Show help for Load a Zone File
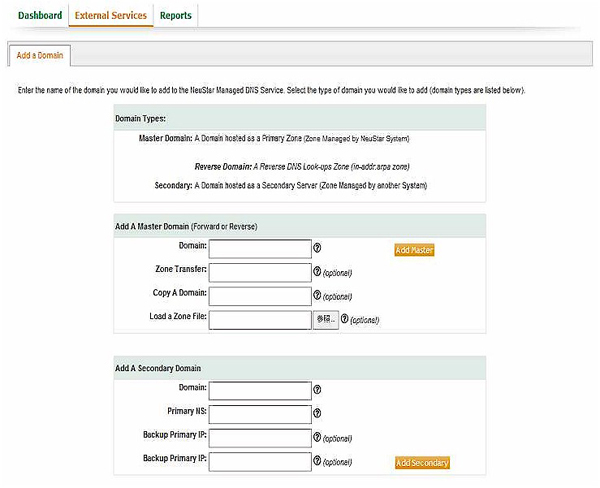 (x=345, y=320)
